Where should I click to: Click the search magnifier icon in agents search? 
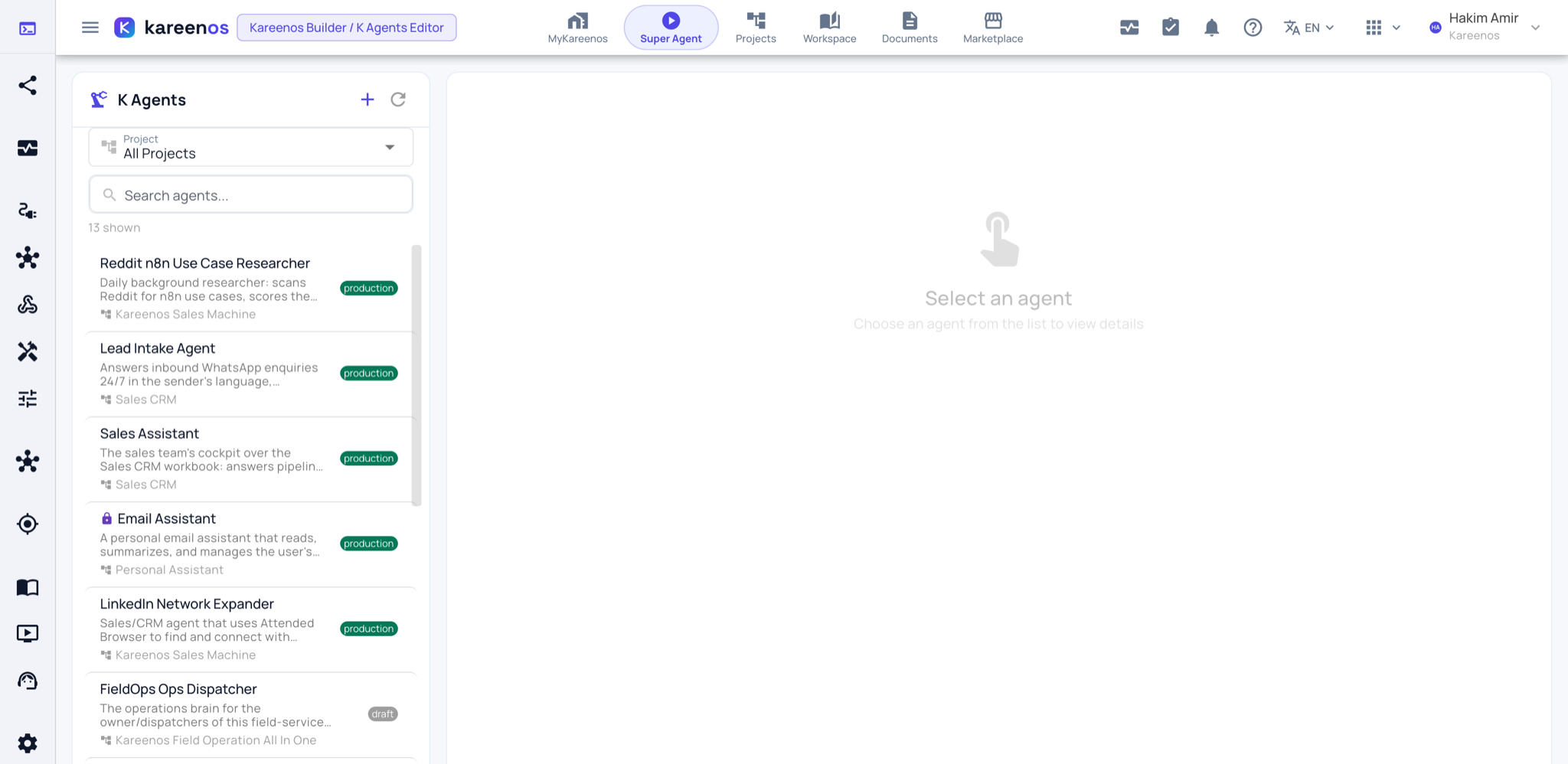coord(109,195)
